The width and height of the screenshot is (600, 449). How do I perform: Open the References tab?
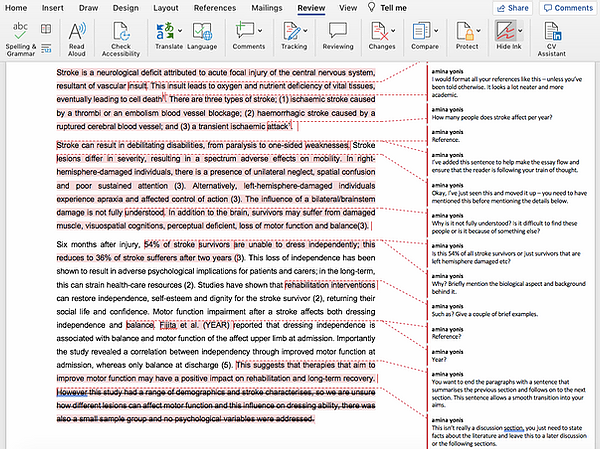(x=215, y=8)
